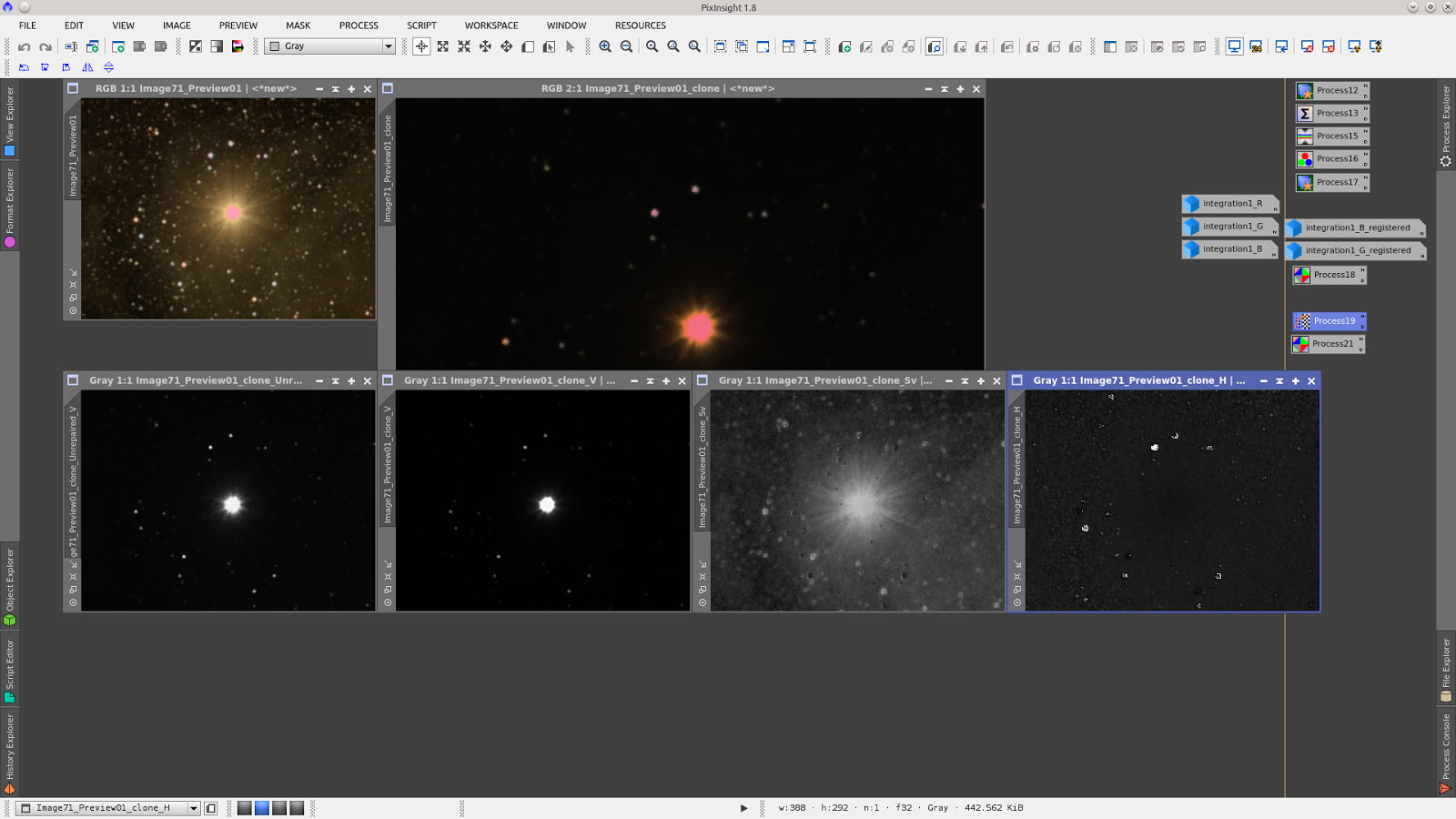Open the PROCESS menu
The height and width of the screenshot is (819, 1456).
coord(359,25)
